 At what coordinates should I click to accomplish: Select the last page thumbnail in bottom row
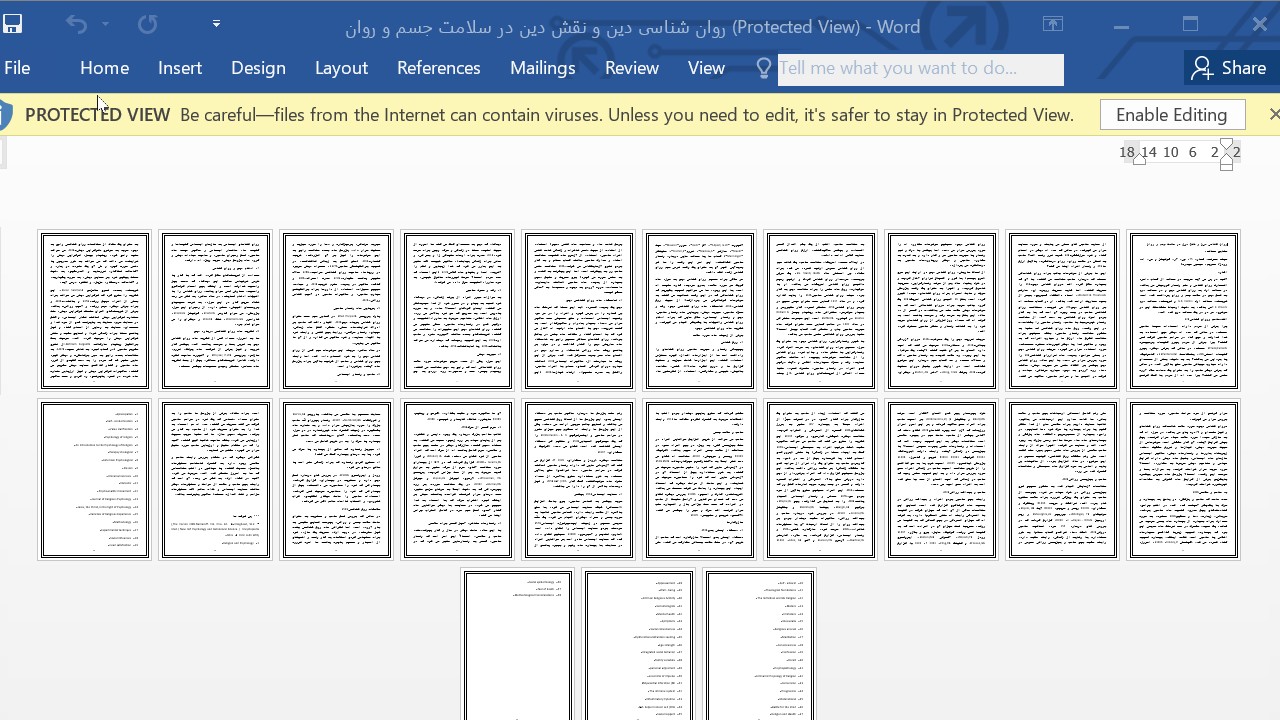pos(760,645)
